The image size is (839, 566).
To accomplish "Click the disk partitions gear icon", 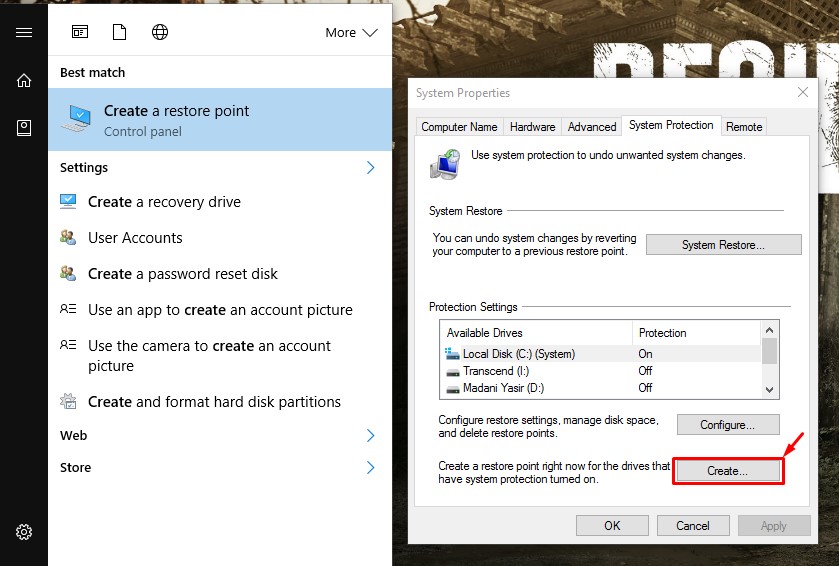I will point(68,401).
